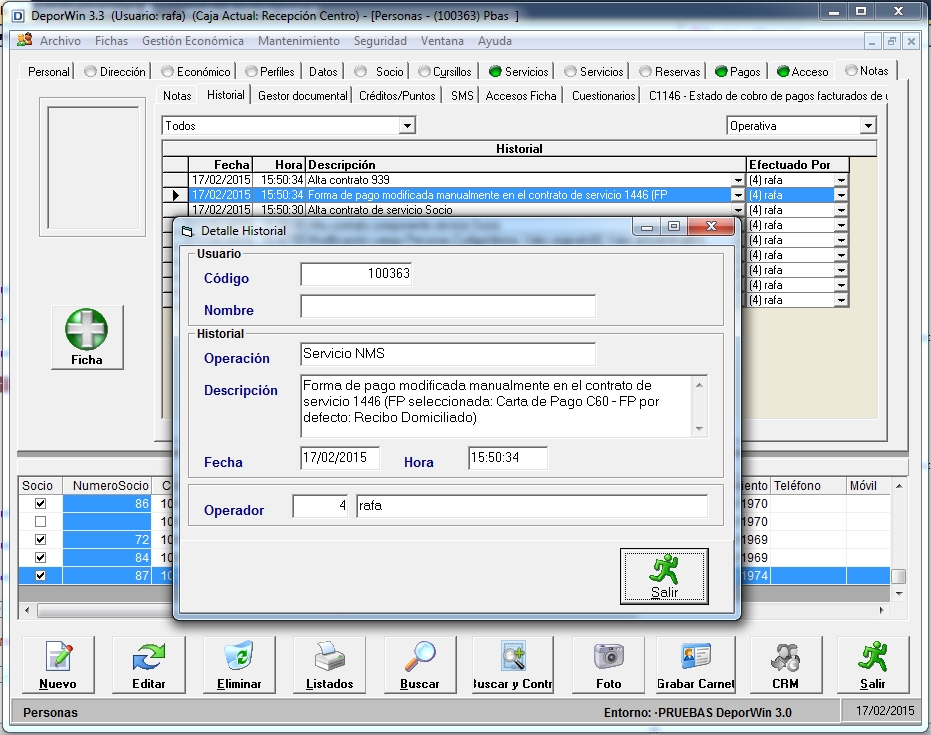Open the Operativa dropdown
The width and height of the screenshot is (931, 735).
868,126
